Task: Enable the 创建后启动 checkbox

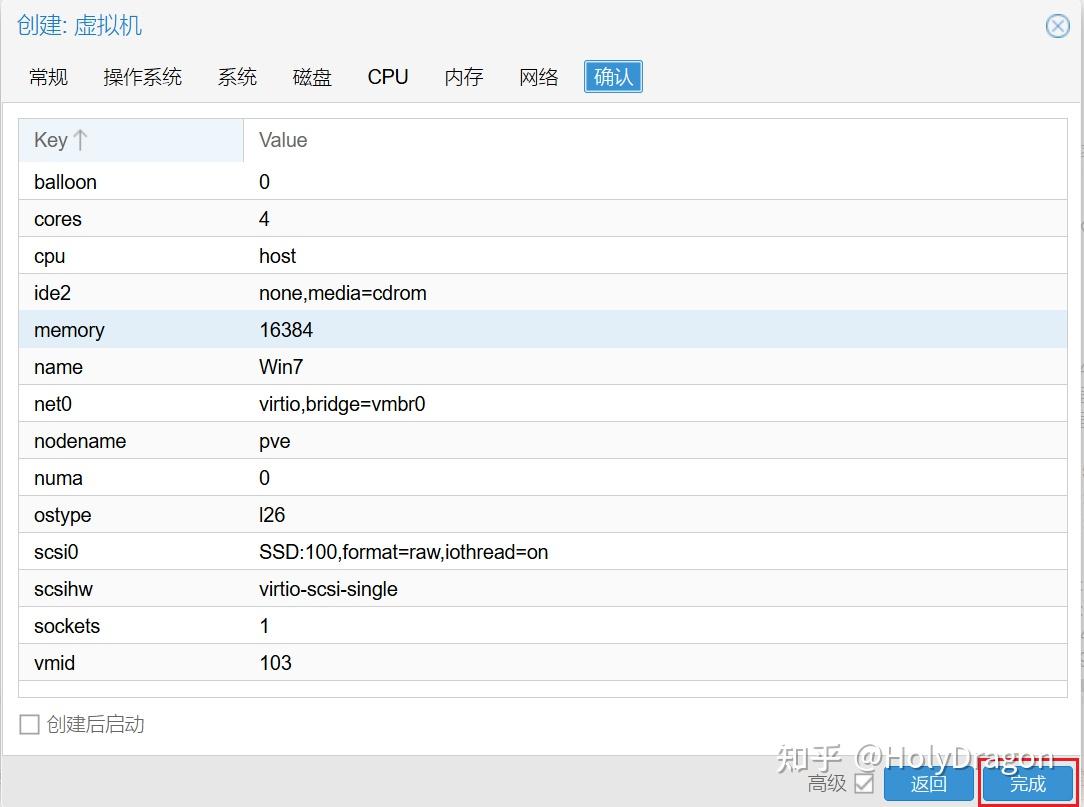Action: coord(29,724)
